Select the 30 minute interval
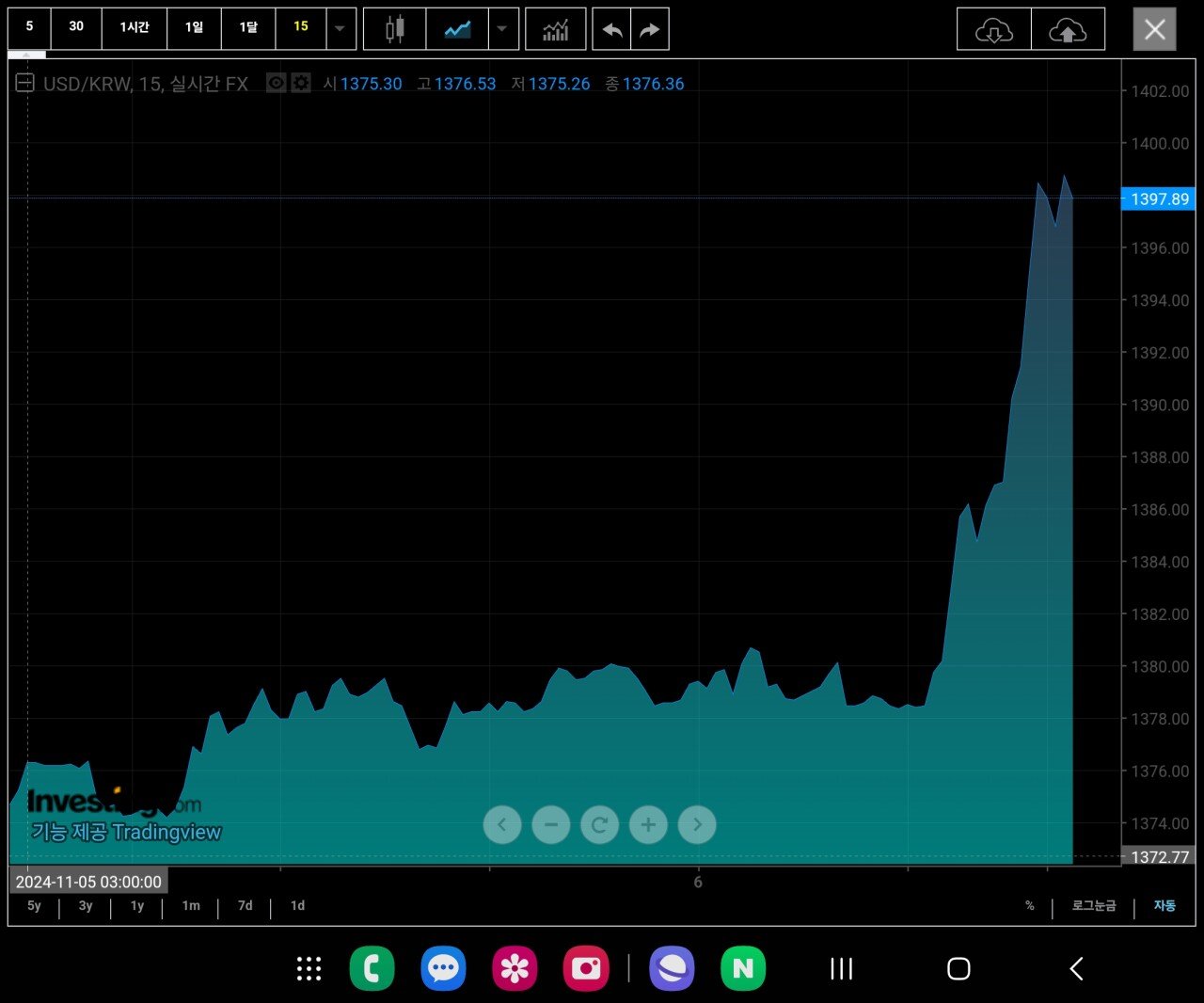 tap(76, 26)
